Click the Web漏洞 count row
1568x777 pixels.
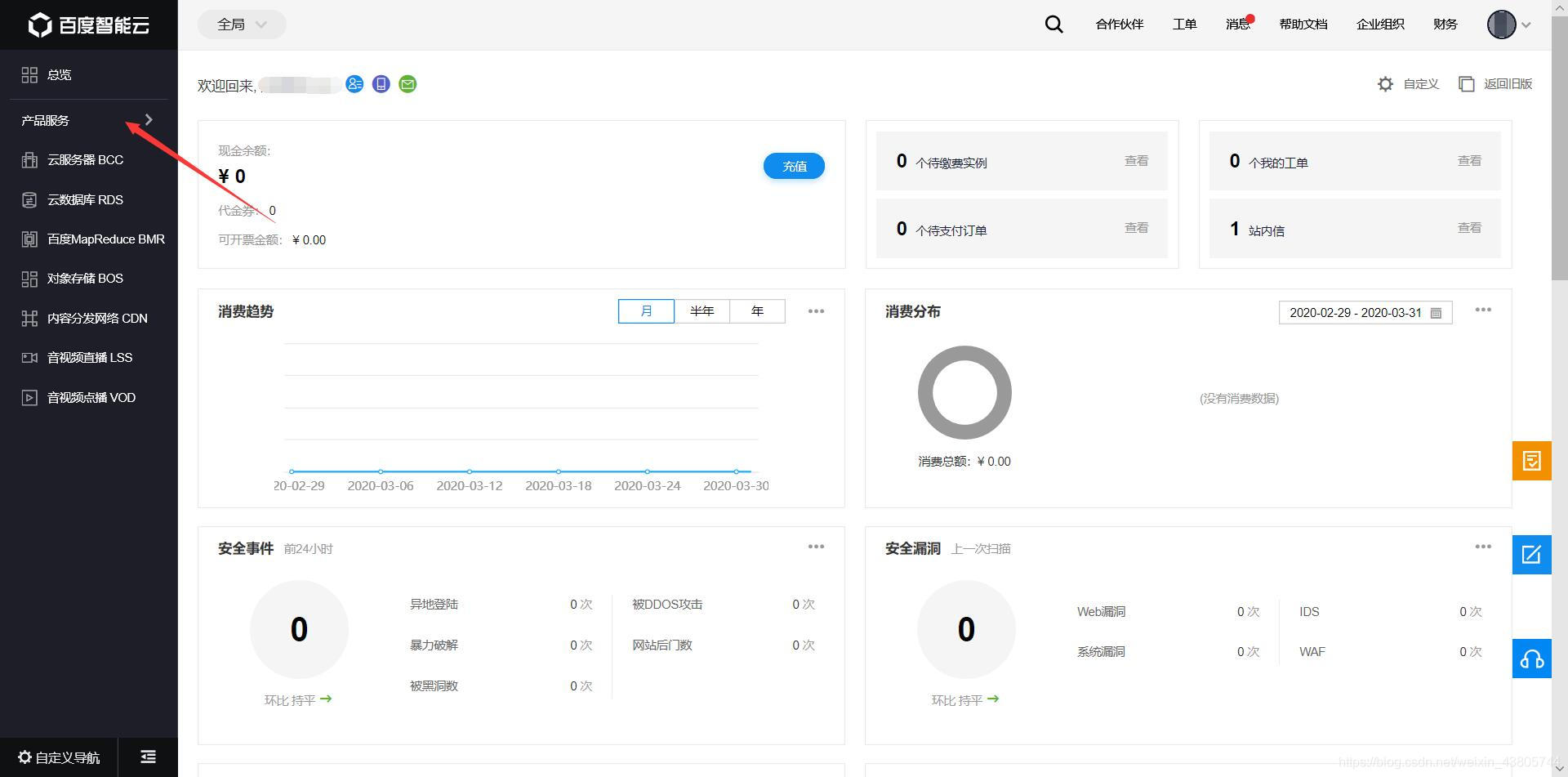(x=1168, y=612)
